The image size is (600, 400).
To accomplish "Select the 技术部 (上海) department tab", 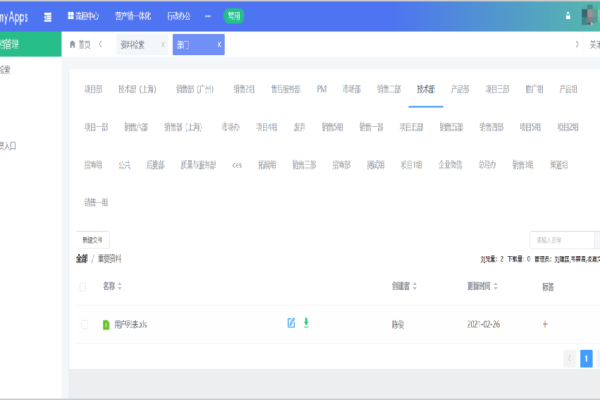I will tap(137, 89).
